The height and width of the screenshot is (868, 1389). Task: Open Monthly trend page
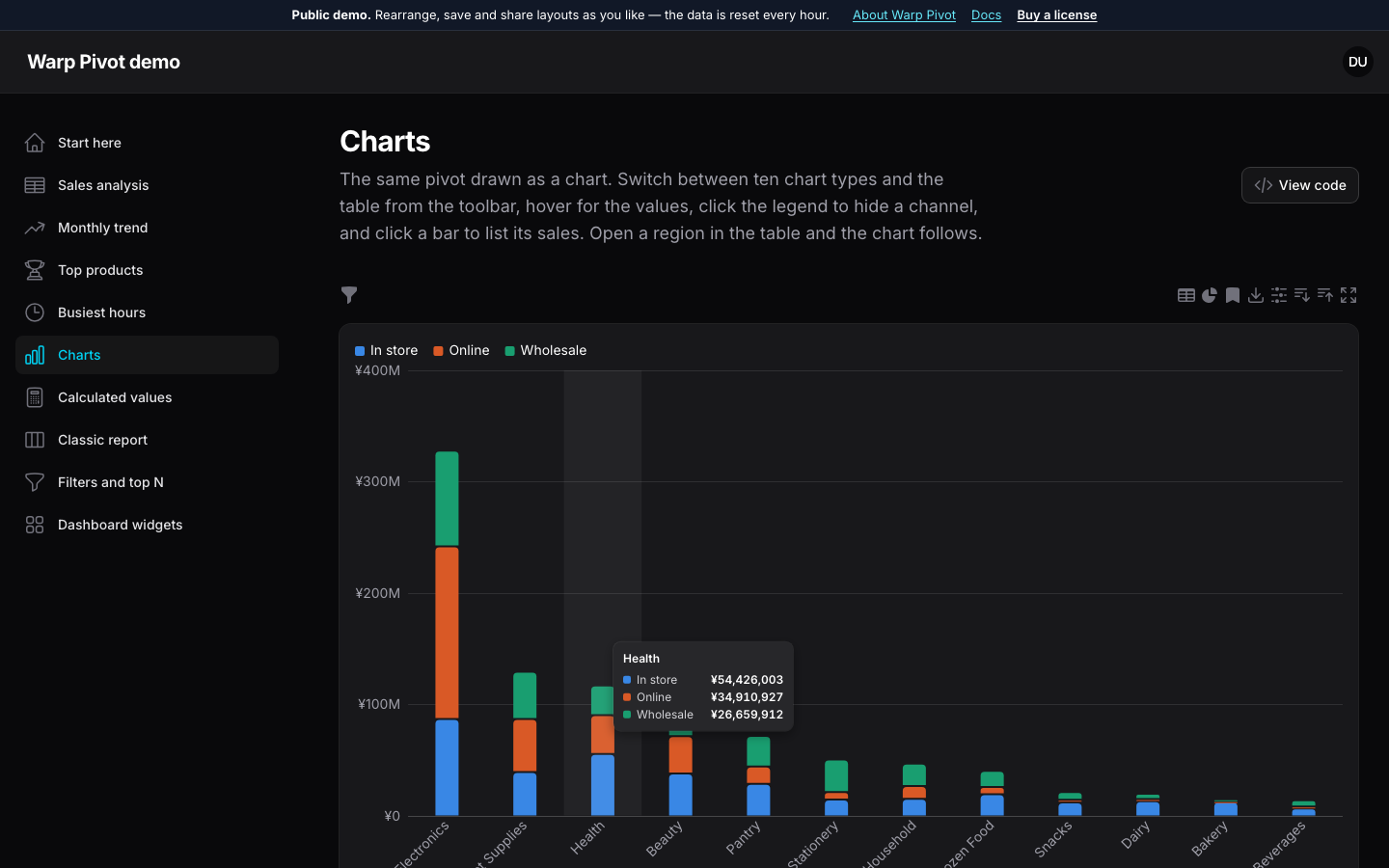click(147, 228)
